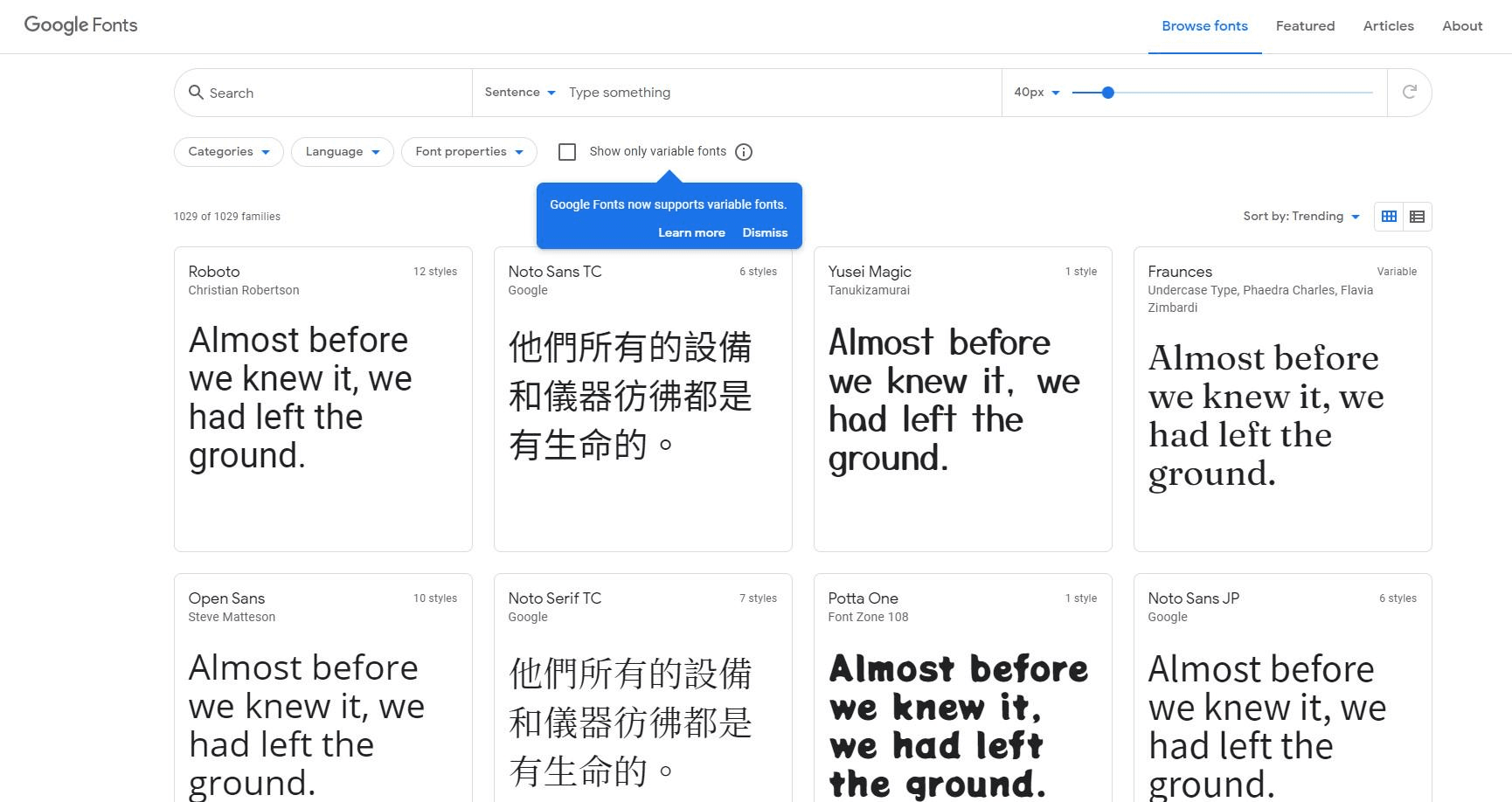Switch to the Featured tab
The image size is (1512, 802).
coord(1305,26)
